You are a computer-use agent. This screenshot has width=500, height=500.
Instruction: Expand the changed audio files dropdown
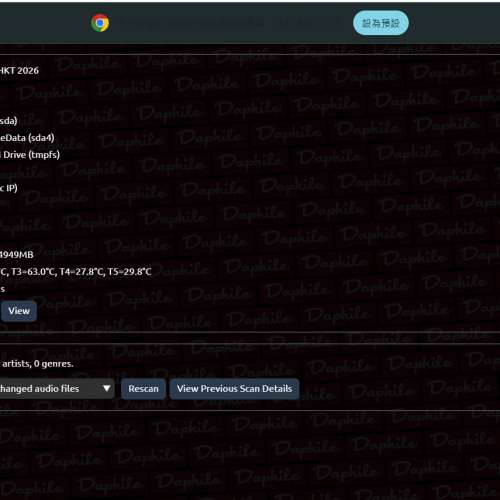57,389
